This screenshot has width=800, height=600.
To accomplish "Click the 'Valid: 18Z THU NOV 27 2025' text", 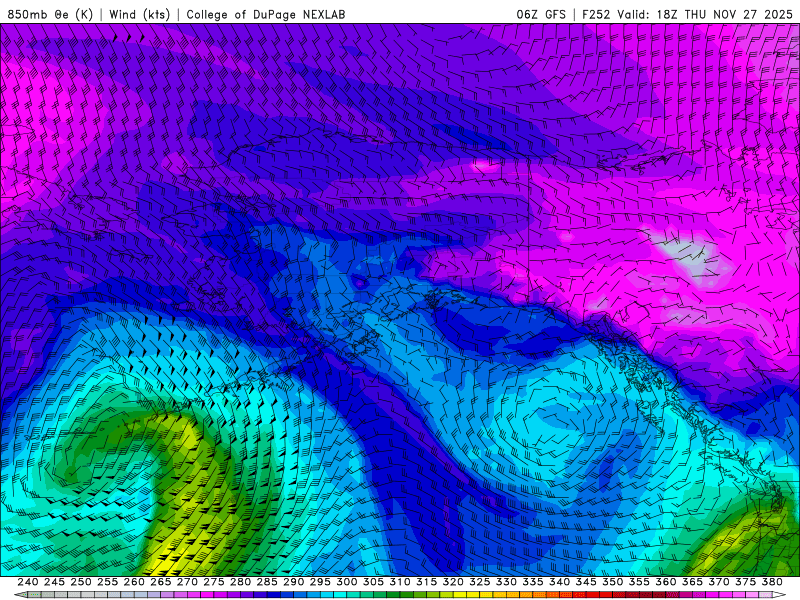I will tap(705, 14).
